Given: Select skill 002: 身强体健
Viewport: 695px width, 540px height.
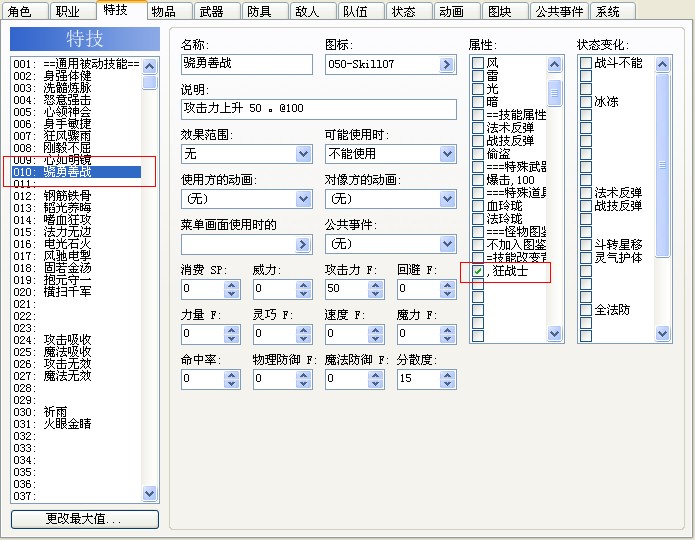Looking at the screenshot, I should point(76,76).
